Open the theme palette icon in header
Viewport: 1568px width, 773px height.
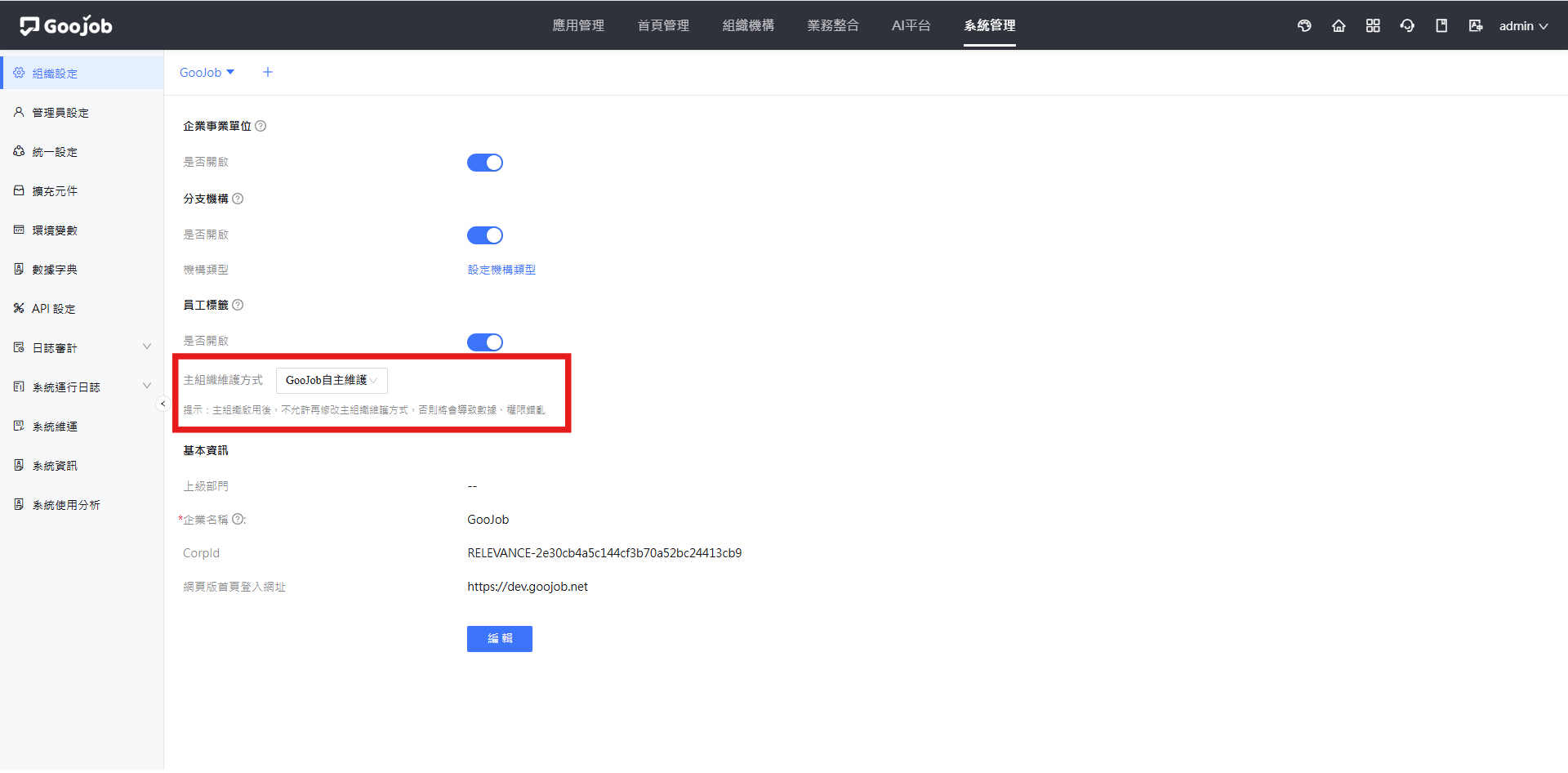click(1304, 26)
